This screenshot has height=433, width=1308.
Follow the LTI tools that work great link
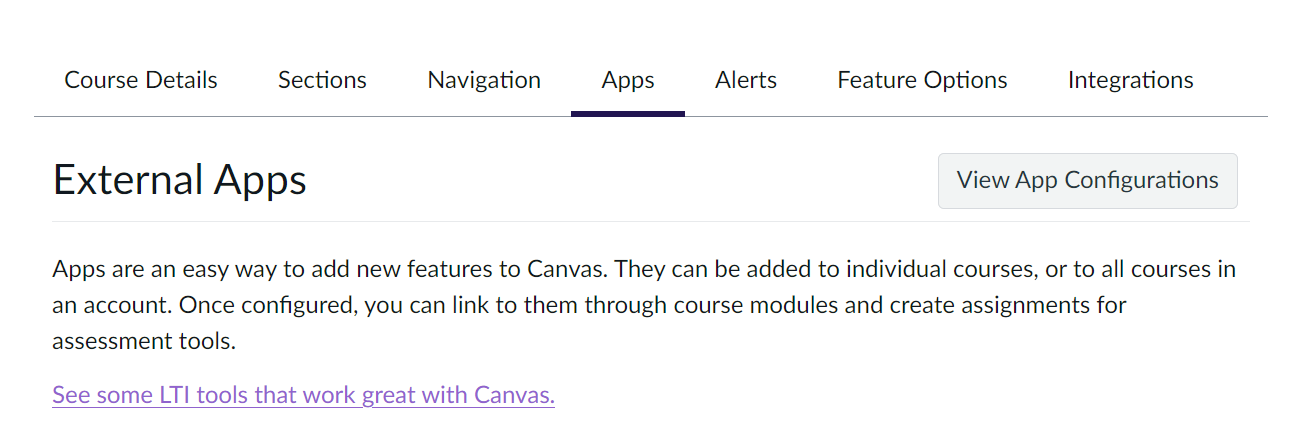[x=303, y=395]
